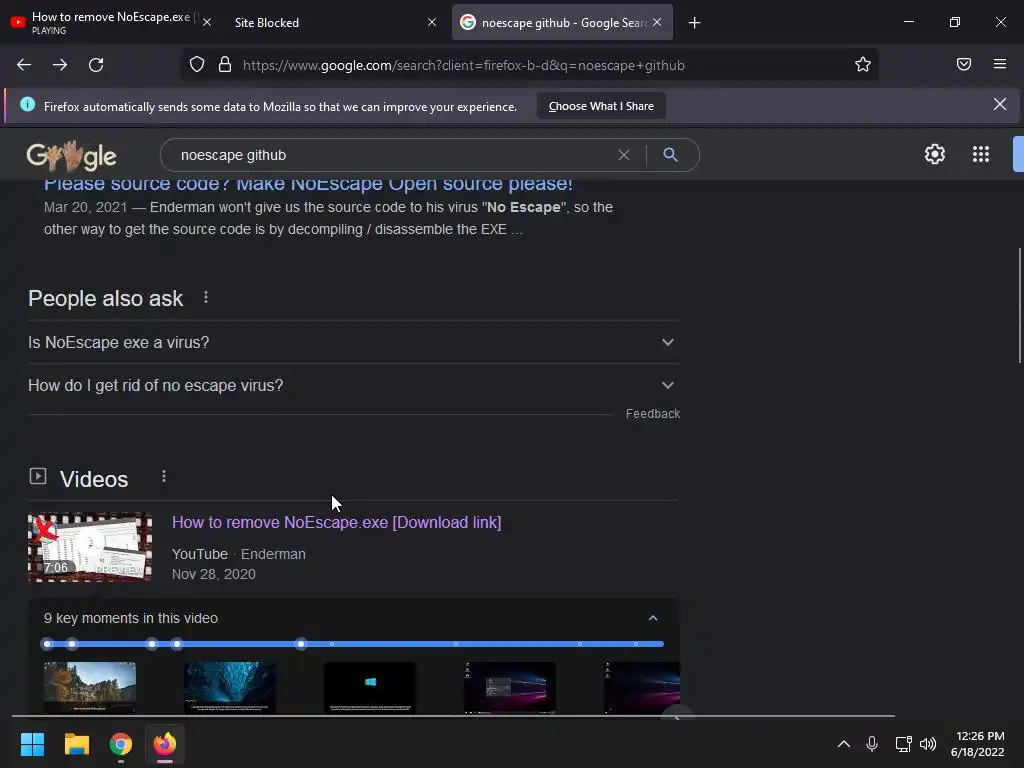Expand "How do I get rid of no escape virus?"
Screen dimensions: 1024x768
[353, 385]
